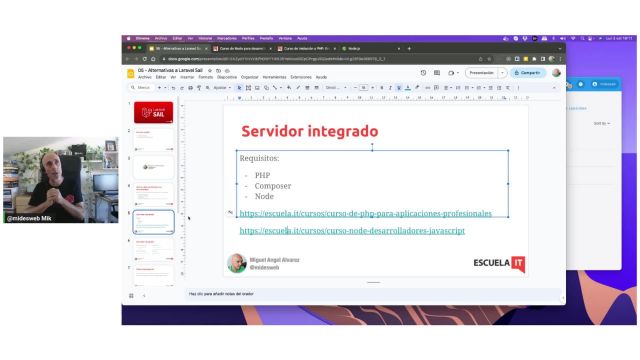Toggle underline formatting
Viewport: 640px width, 360px height.
[x=399, y=88]
